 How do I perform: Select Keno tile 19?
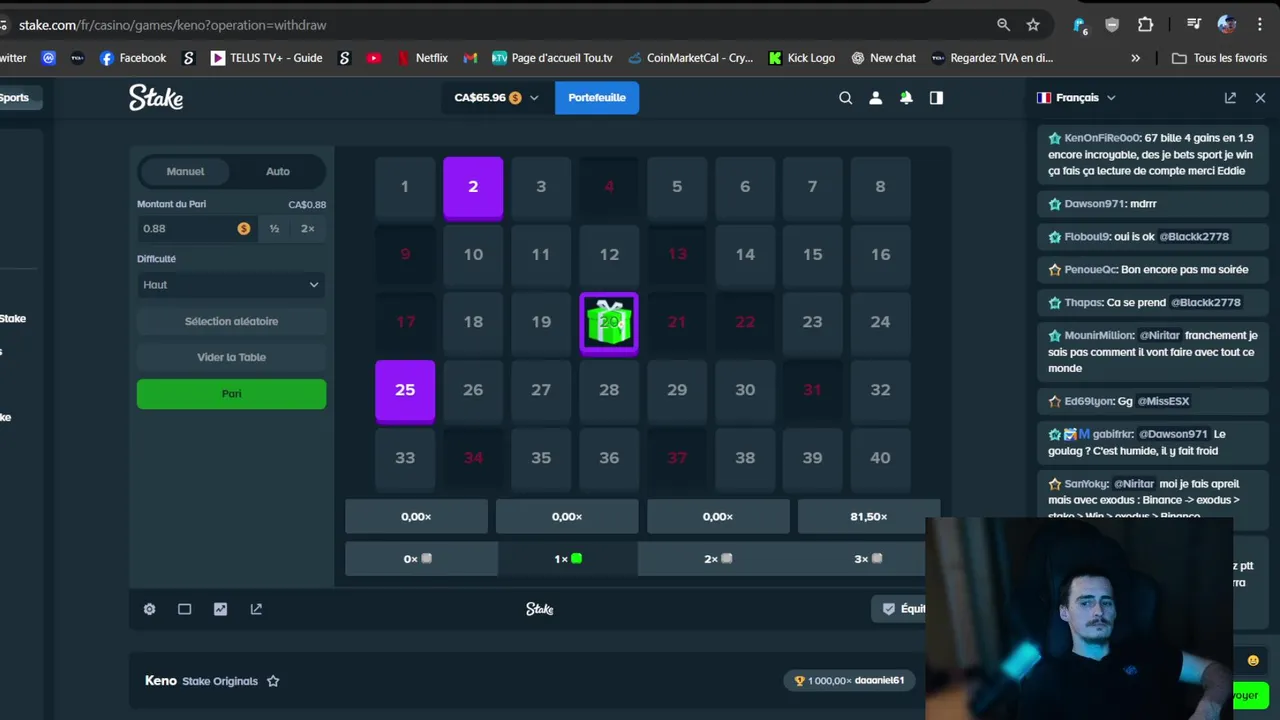tap(541, 322)
